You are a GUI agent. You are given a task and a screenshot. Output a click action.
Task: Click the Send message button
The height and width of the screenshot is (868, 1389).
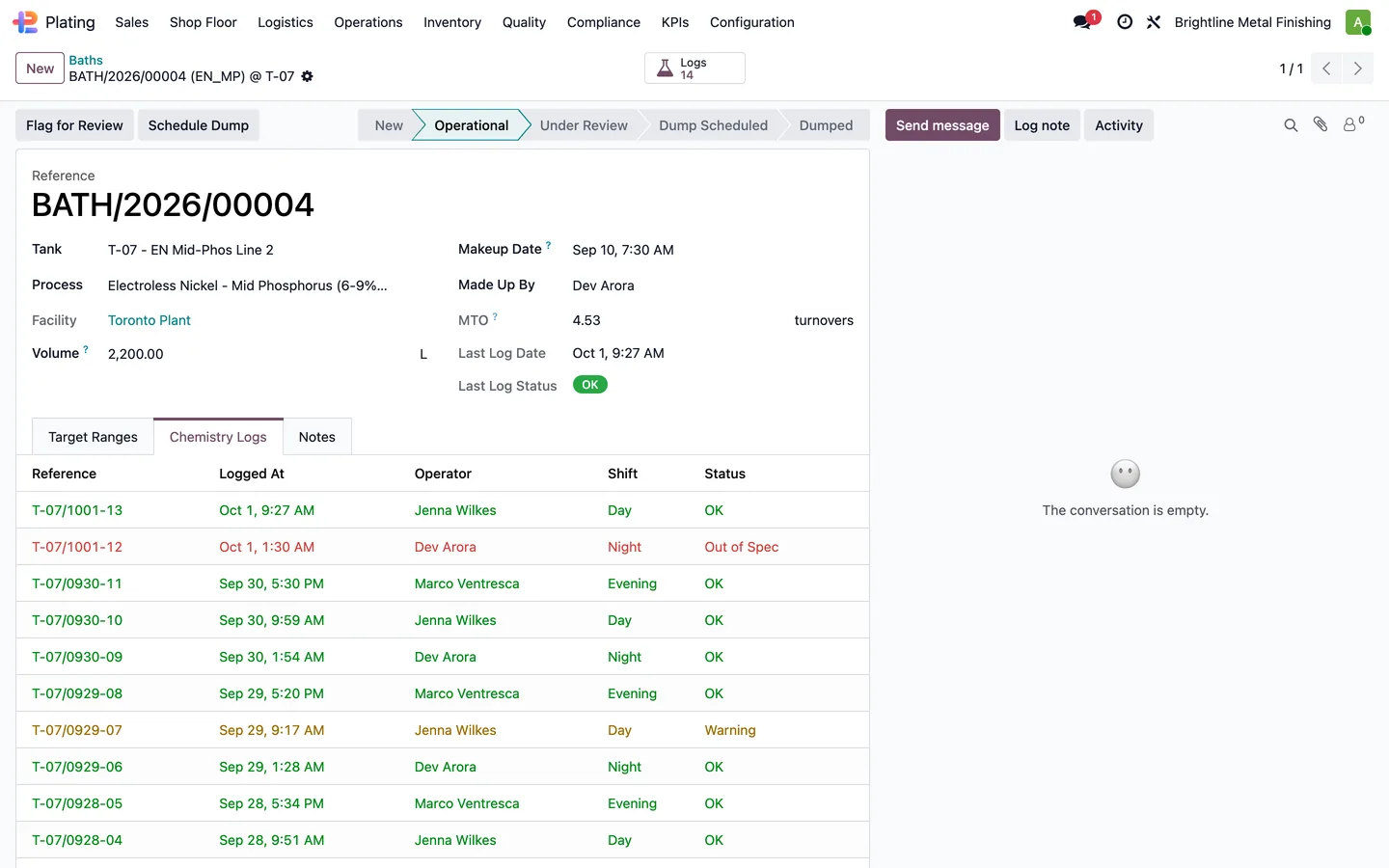[x=942, y=125]
